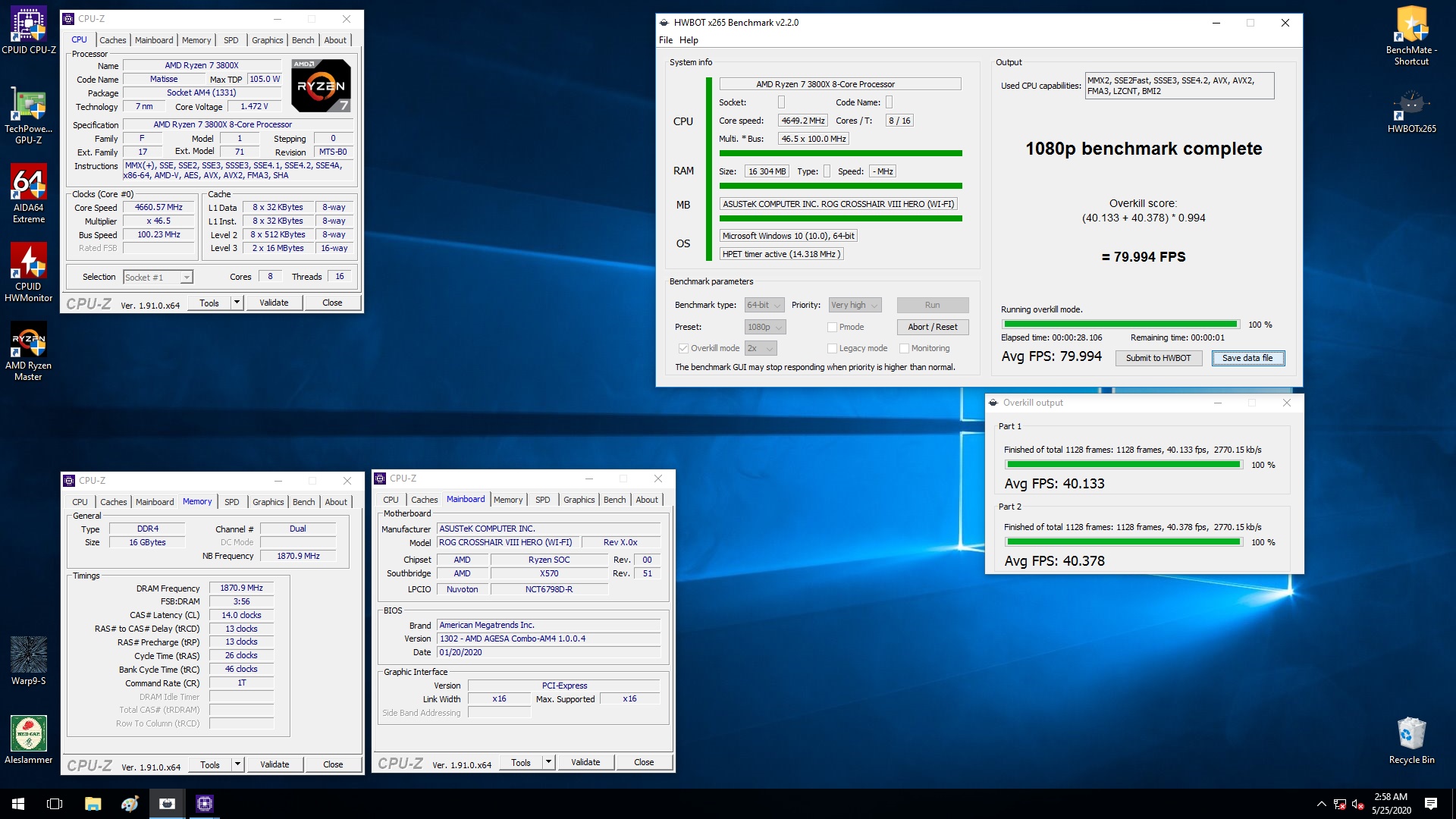Screen dimensions: 1456x819
Task: Switch to Caches tab in top CPU-Z window
Action: (x=113, y=40)
